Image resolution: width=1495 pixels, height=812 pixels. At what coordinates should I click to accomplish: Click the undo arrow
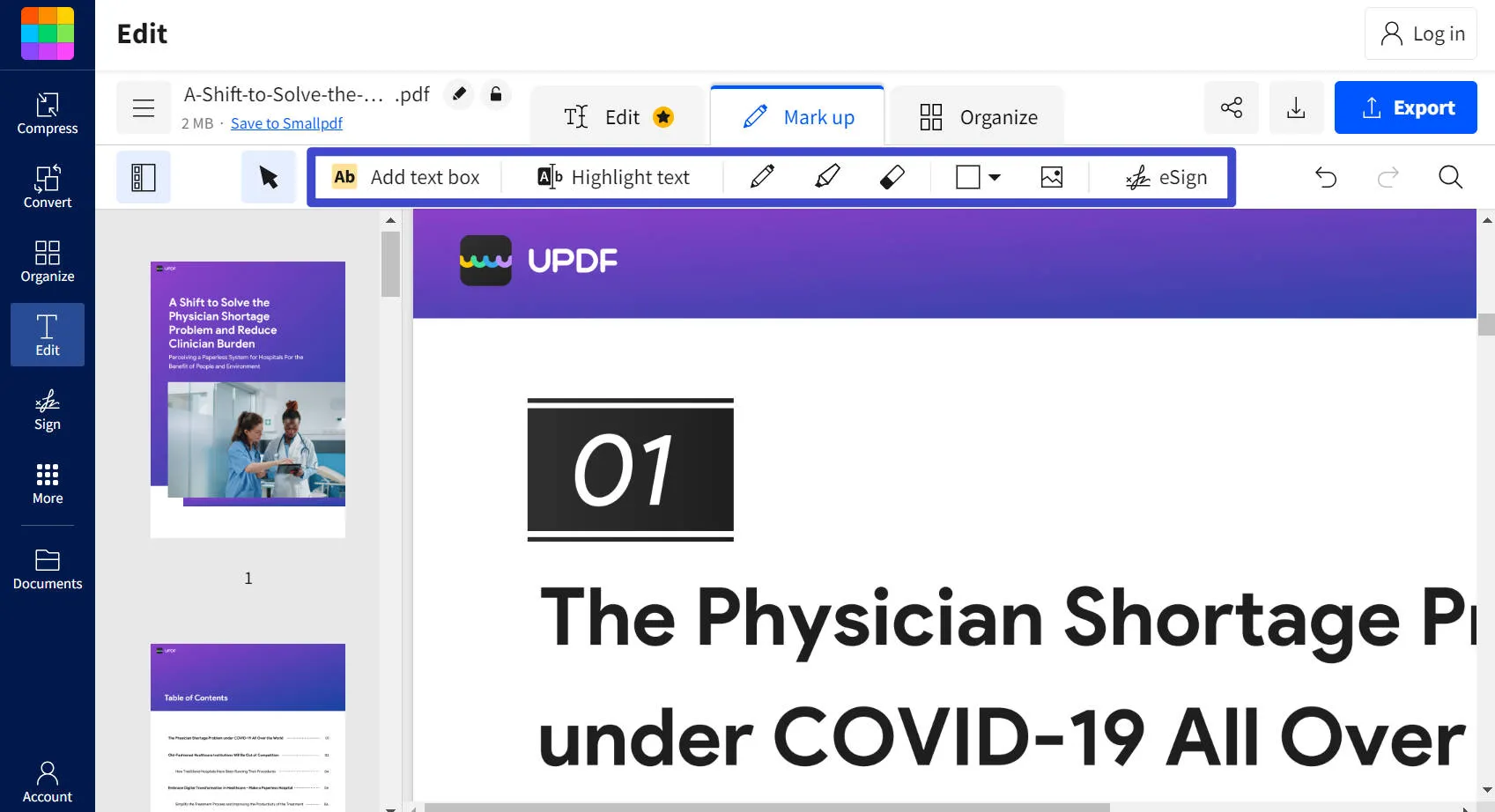tap(1326, 177)
